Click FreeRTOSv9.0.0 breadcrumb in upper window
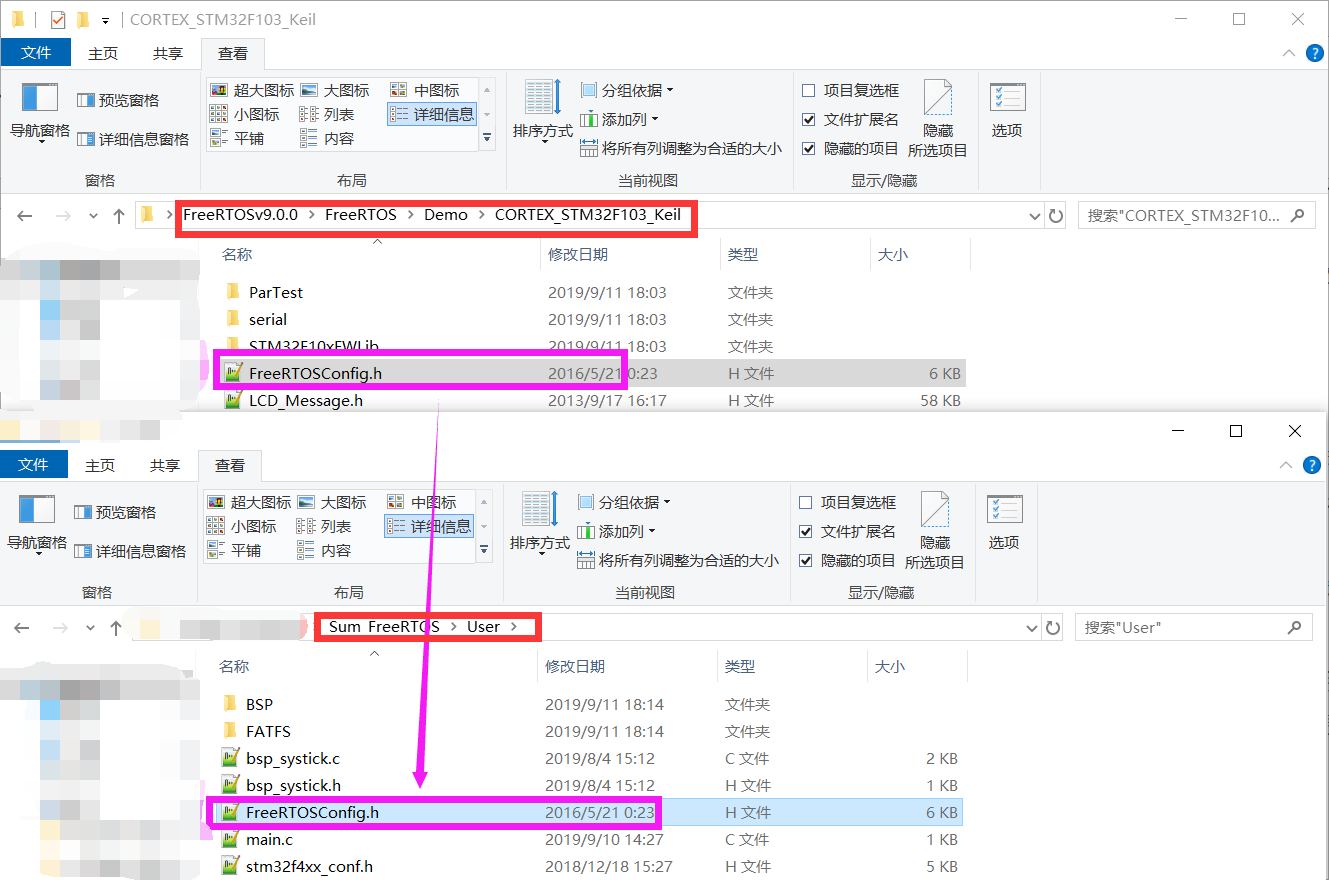The width and height of the screenshot is (1329, 880). (x=240, y=214)
